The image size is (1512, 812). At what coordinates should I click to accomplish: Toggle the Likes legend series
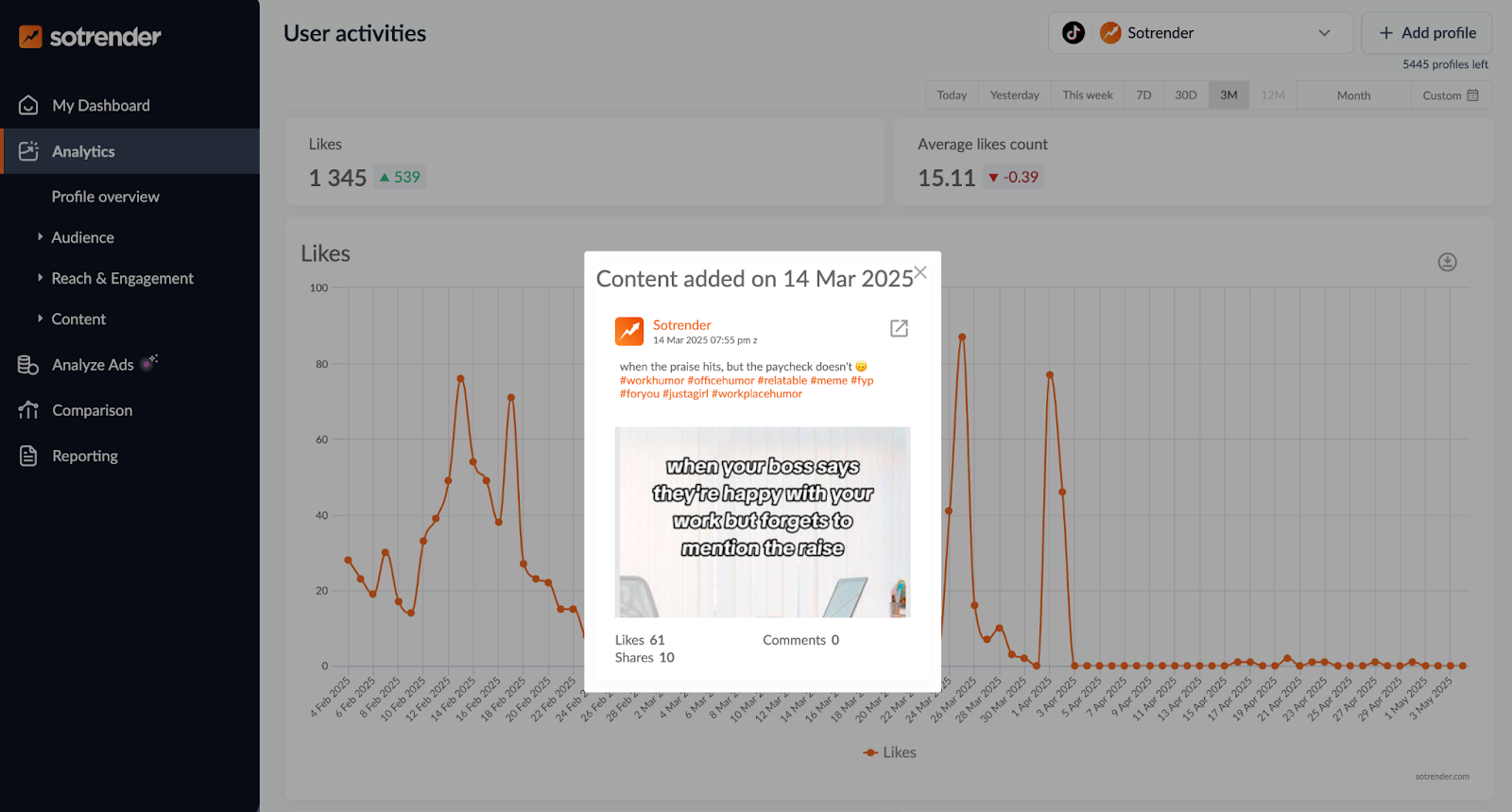click(889, 752)
